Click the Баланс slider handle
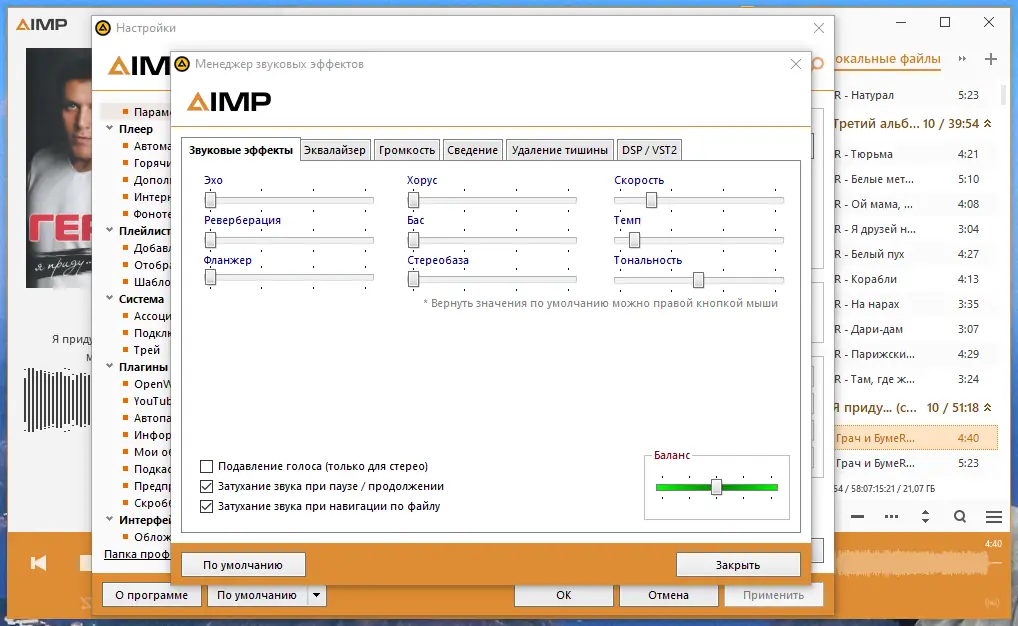This screenshot has width=1018, height=626. click(717, 488)
